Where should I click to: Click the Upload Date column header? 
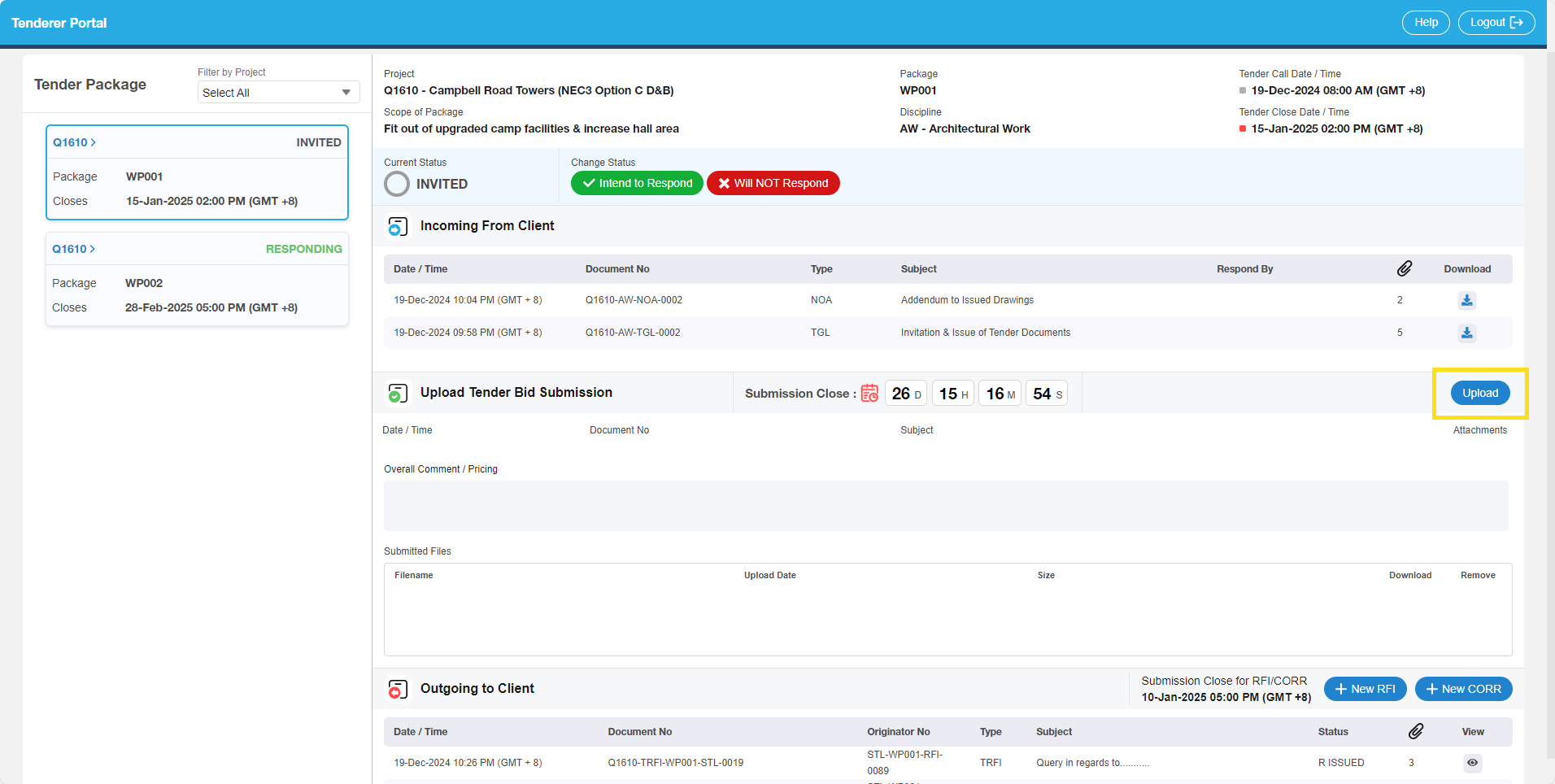(x=769, y=575)
